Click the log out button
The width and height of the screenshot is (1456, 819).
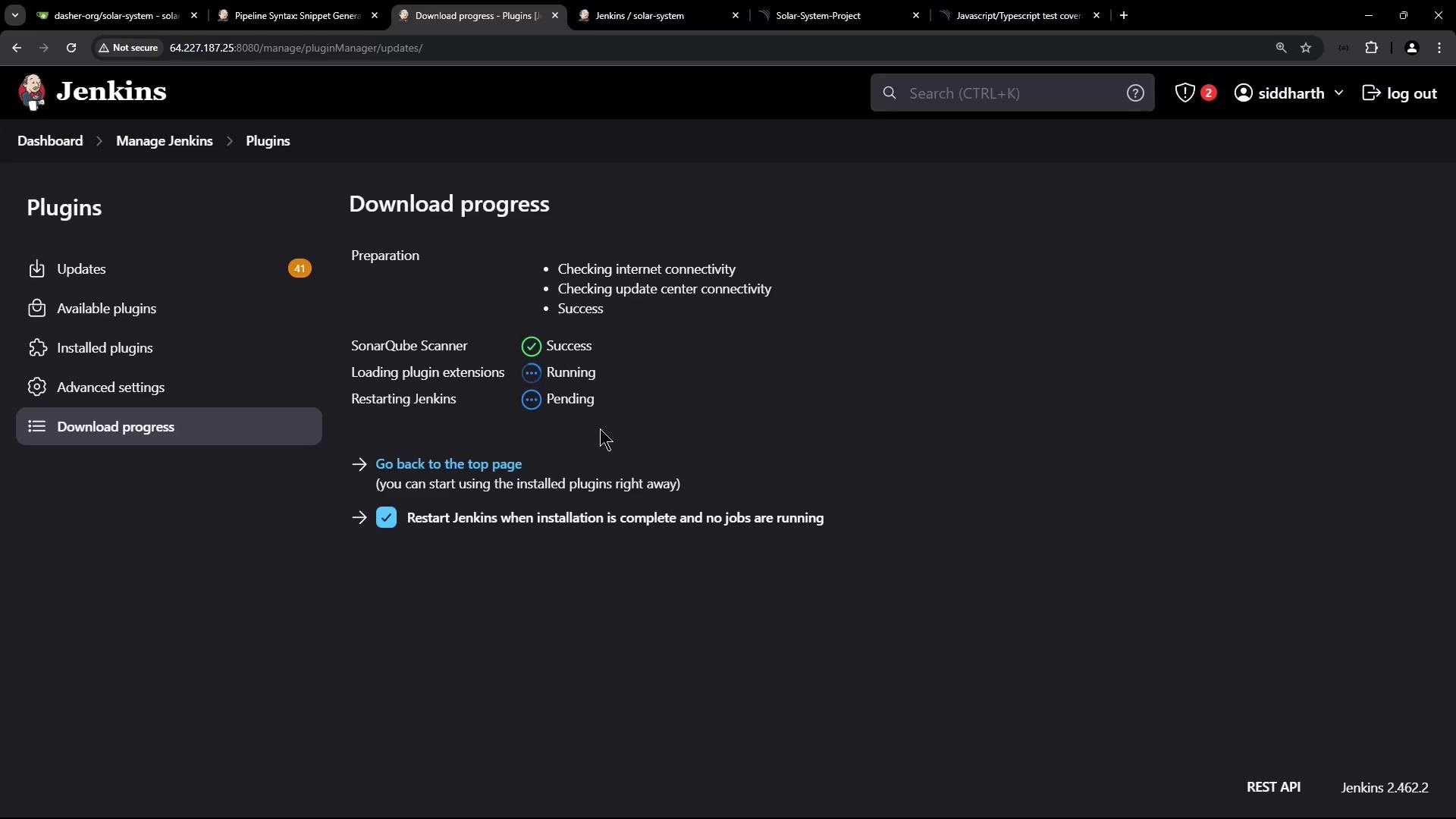point(1400,93)
